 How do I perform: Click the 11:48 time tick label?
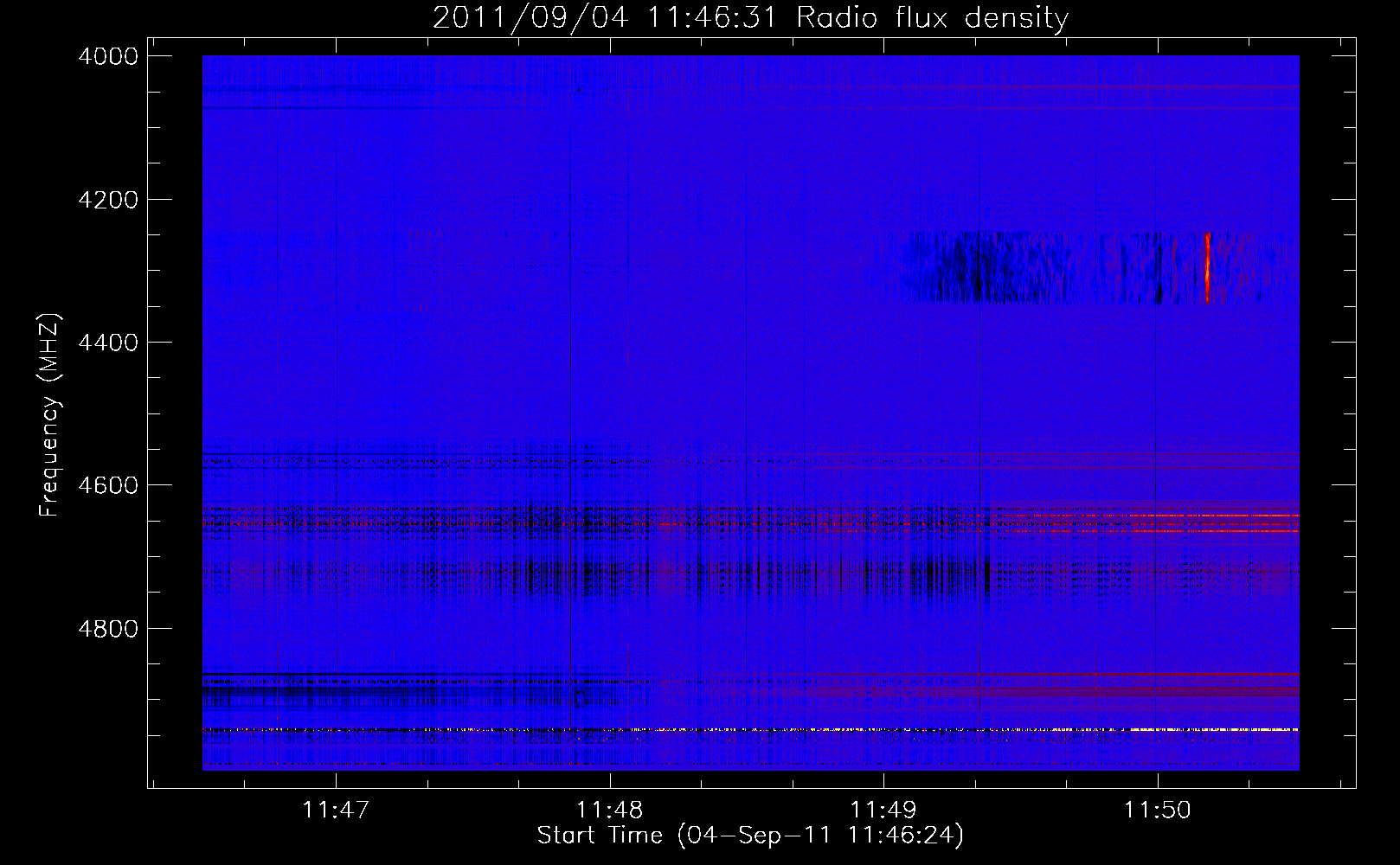(x=610, y=810)
